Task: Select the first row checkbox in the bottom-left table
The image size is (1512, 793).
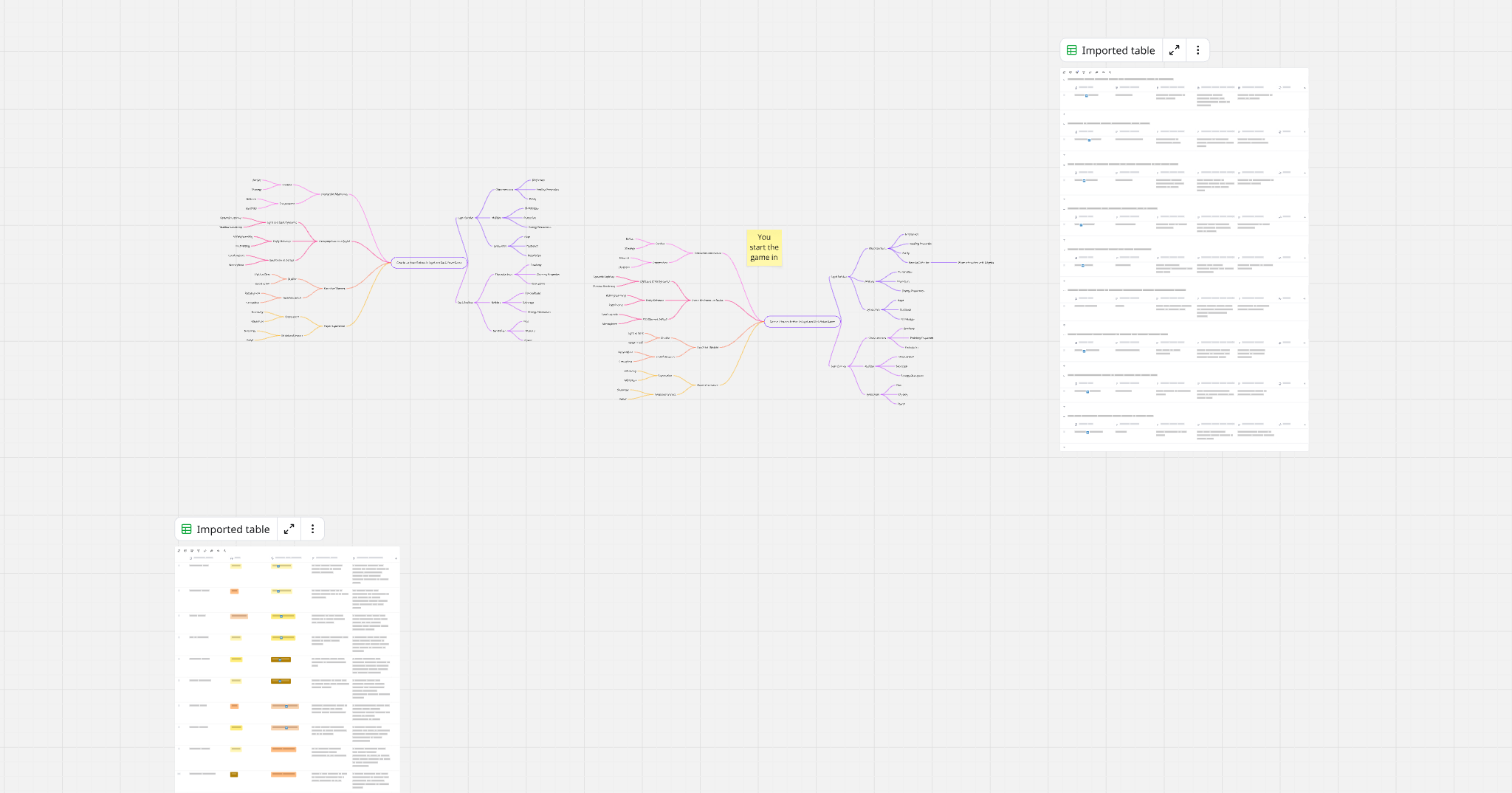Action: click(x=179, y=566)
